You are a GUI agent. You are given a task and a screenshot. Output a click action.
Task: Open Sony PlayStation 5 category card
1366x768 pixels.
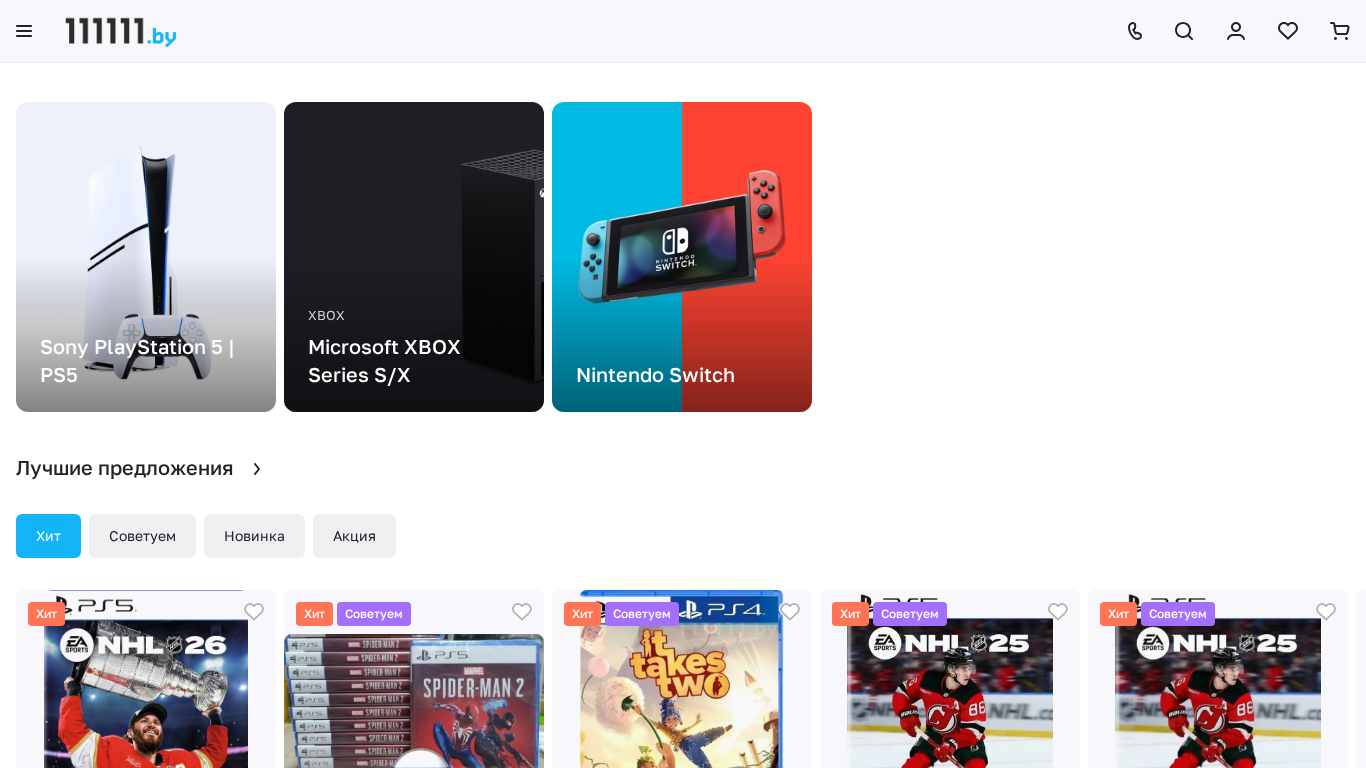pos(146,257)
